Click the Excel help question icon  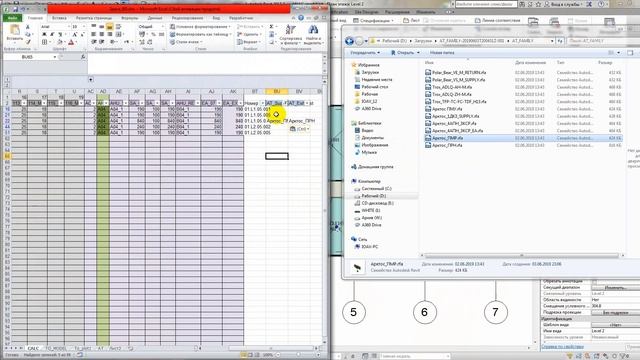tap(301, 18)
